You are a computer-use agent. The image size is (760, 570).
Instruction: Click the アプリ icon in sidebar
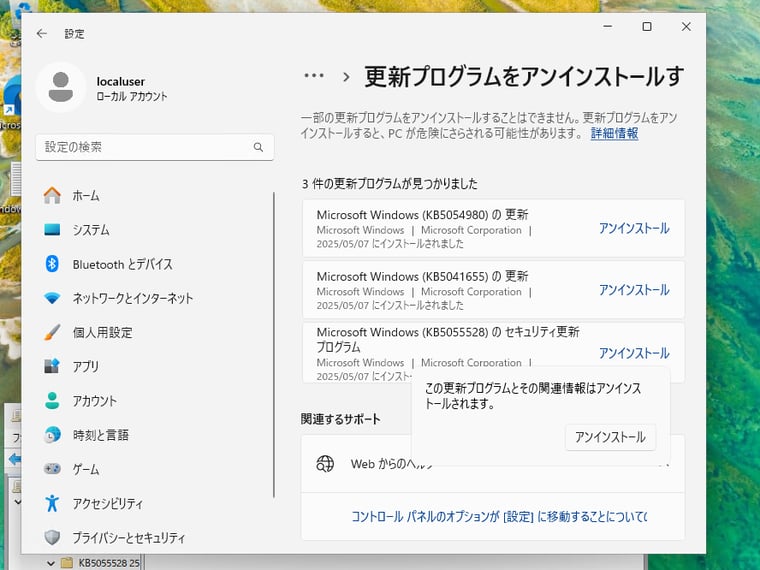52,366
